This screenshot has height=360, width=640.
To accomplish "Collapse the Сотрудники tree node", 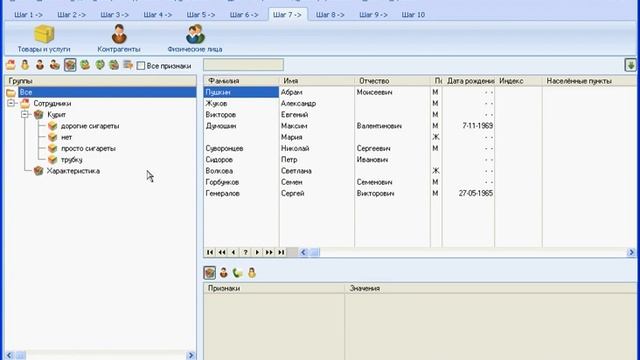I will (x=11, y=103).
